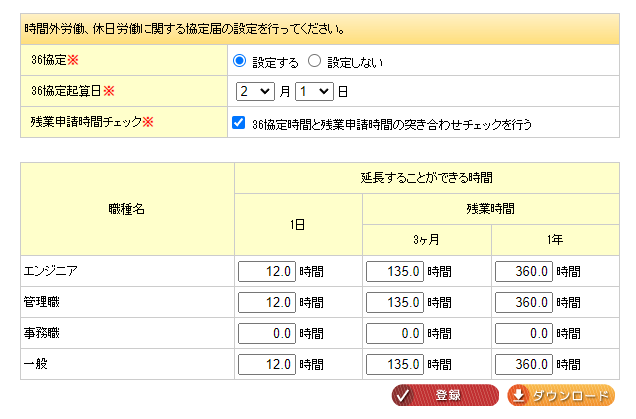
Task: Click エンジニア 1年 hours input field
Action: tap(523, 270)
